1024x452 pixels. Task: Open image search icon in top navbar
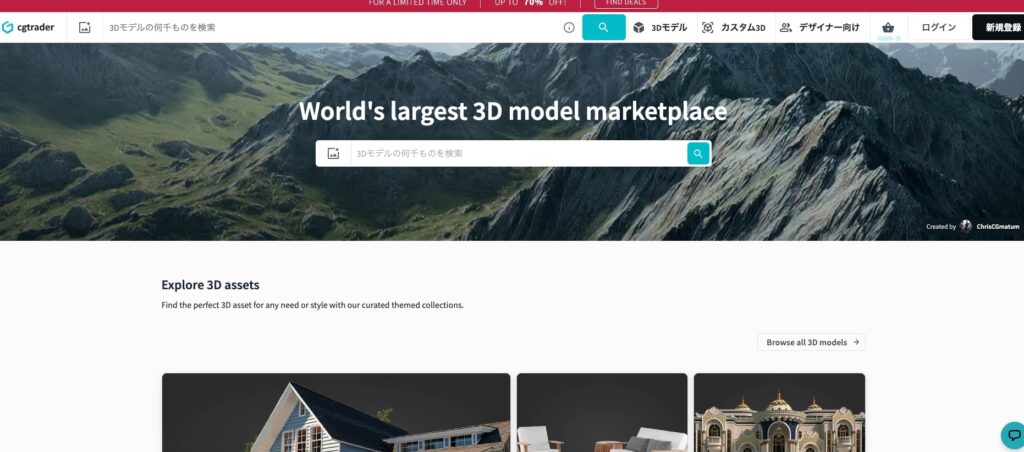pos(85,27)
